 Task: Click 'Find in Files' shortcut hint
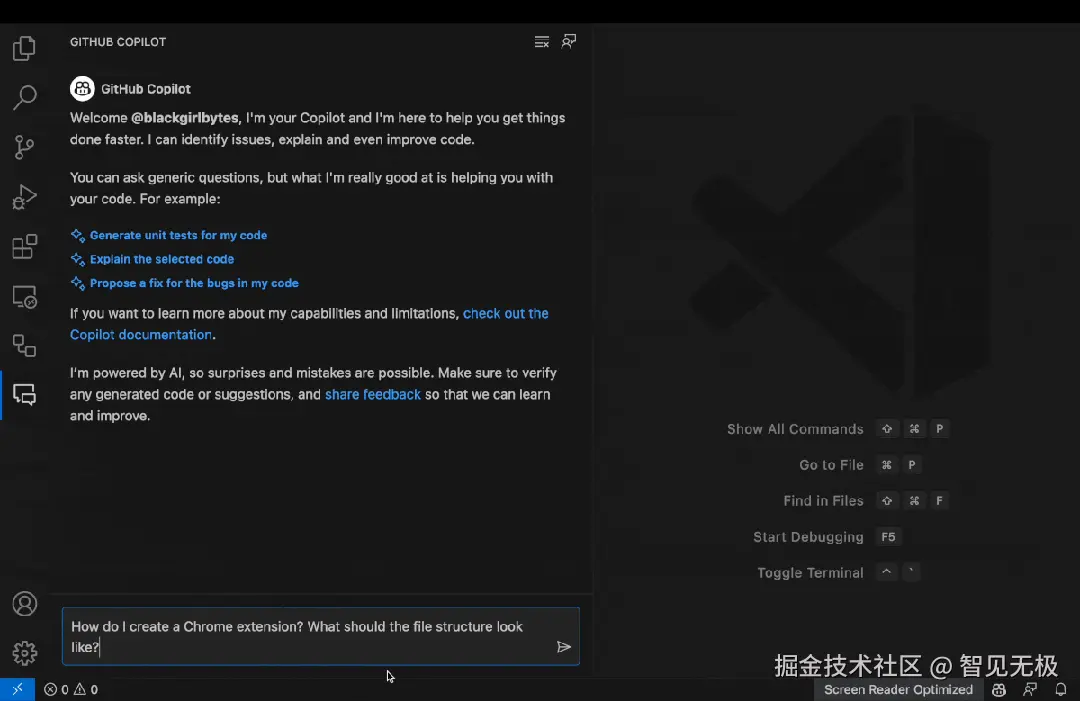click(x=823, y=501)
